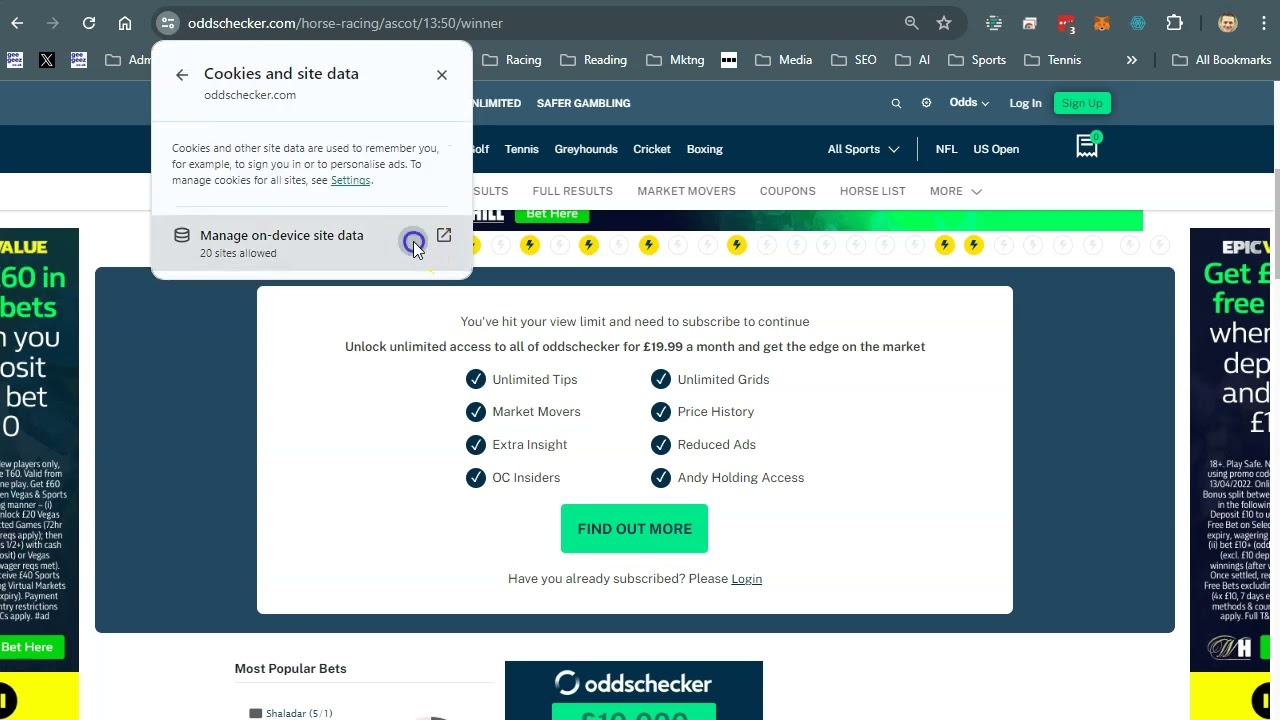Expand the Odds format dropdown
1280x720 pixels.
point(969,103)
